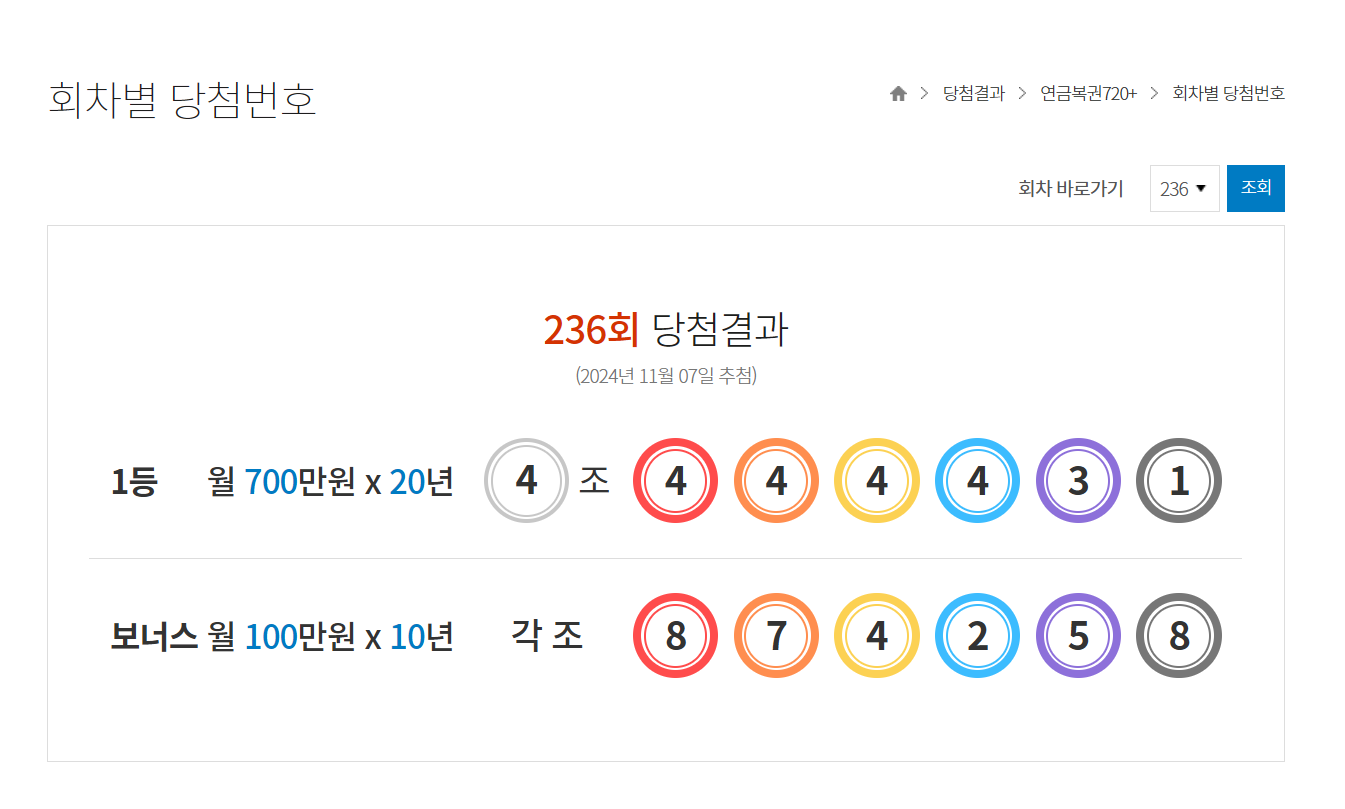Click the dropdown arrow next to 236
The width and height of the screenshot is (1345, 809).
pos(1201,188)
